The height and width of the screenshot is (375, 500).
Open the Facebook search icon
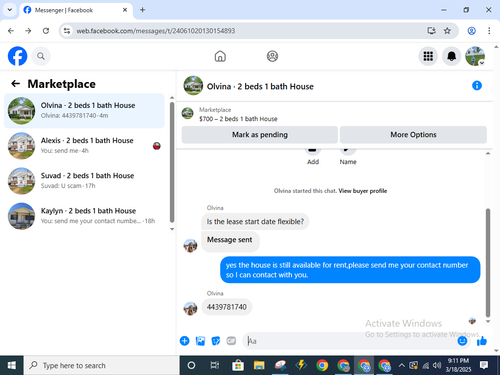point(41,56)
